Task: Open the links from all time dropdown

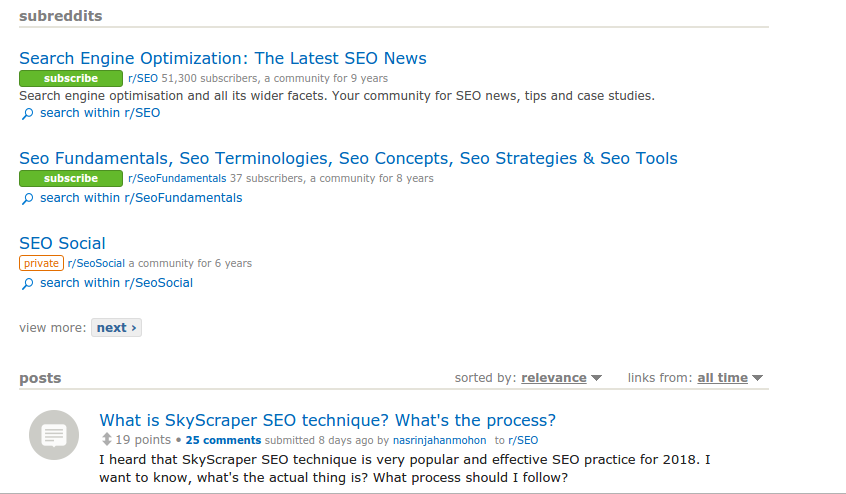Action: click(x=730, y=378)
